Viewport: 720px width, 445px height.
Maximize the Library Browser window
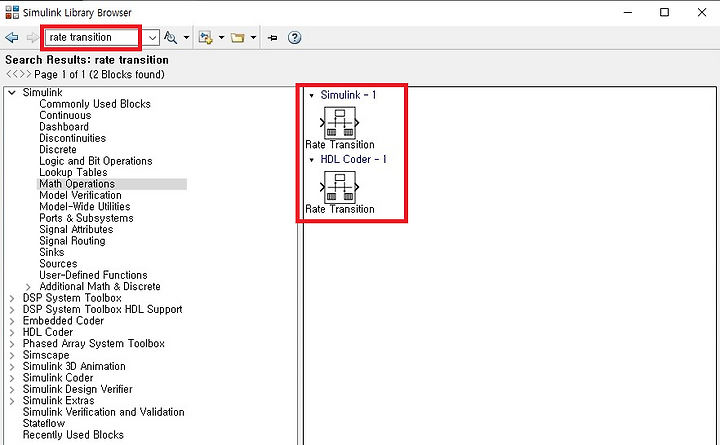[664, 12]
